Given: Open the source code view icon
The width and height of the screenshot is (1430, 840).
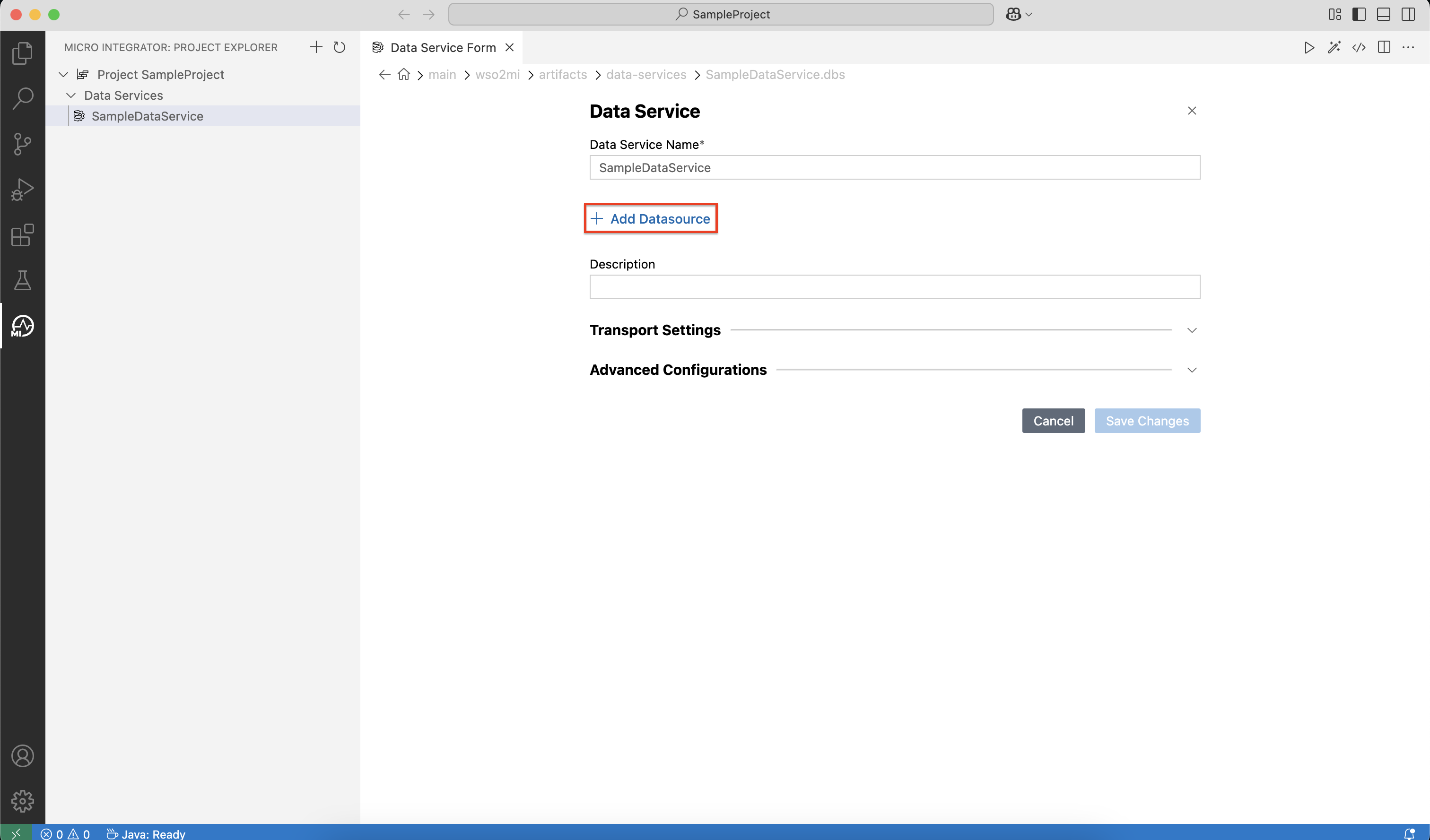Looking at the screenshot, I should (x=1359, y=48).
